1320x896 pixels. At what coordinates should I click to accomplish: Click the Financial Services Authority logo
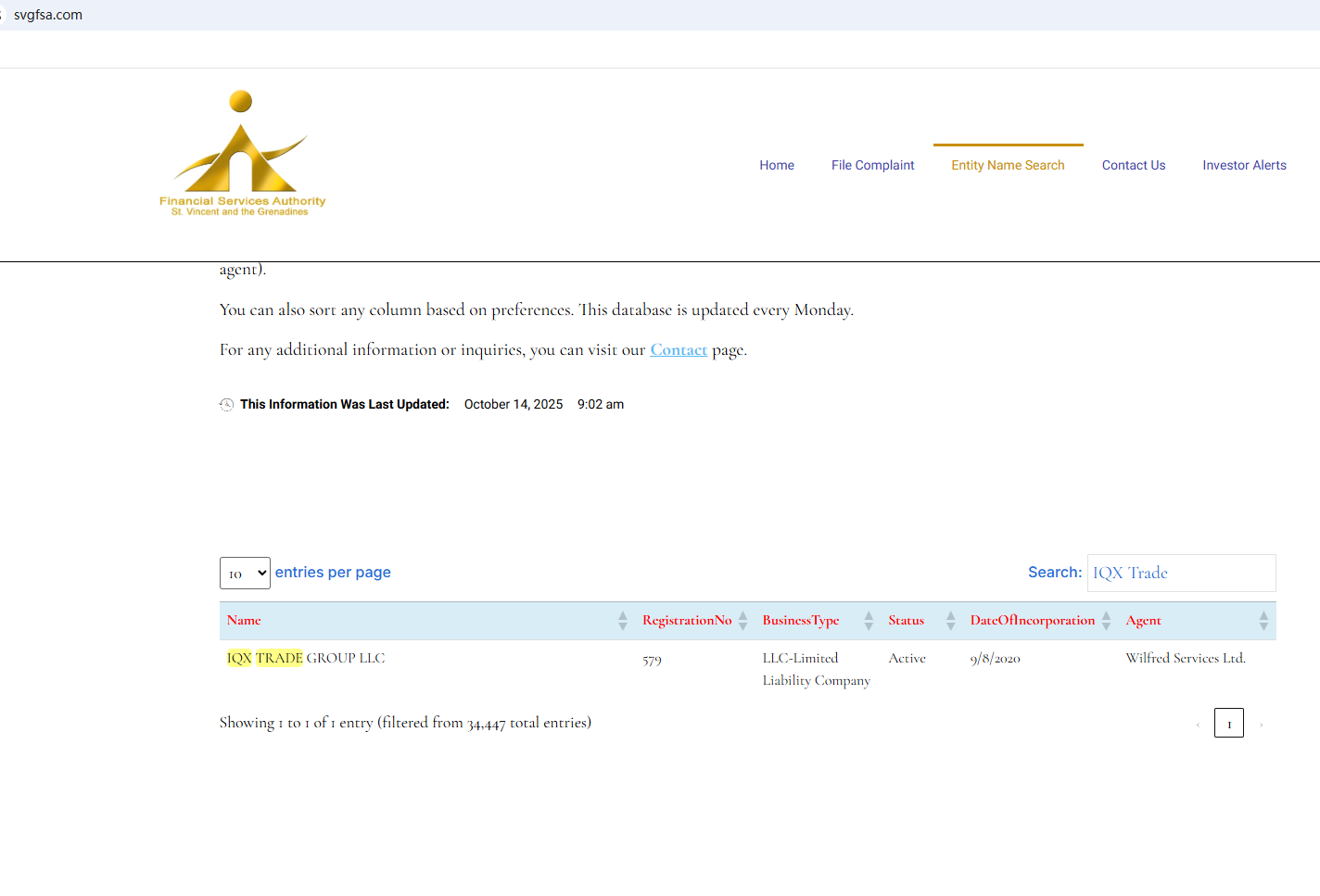click(242, 153)
